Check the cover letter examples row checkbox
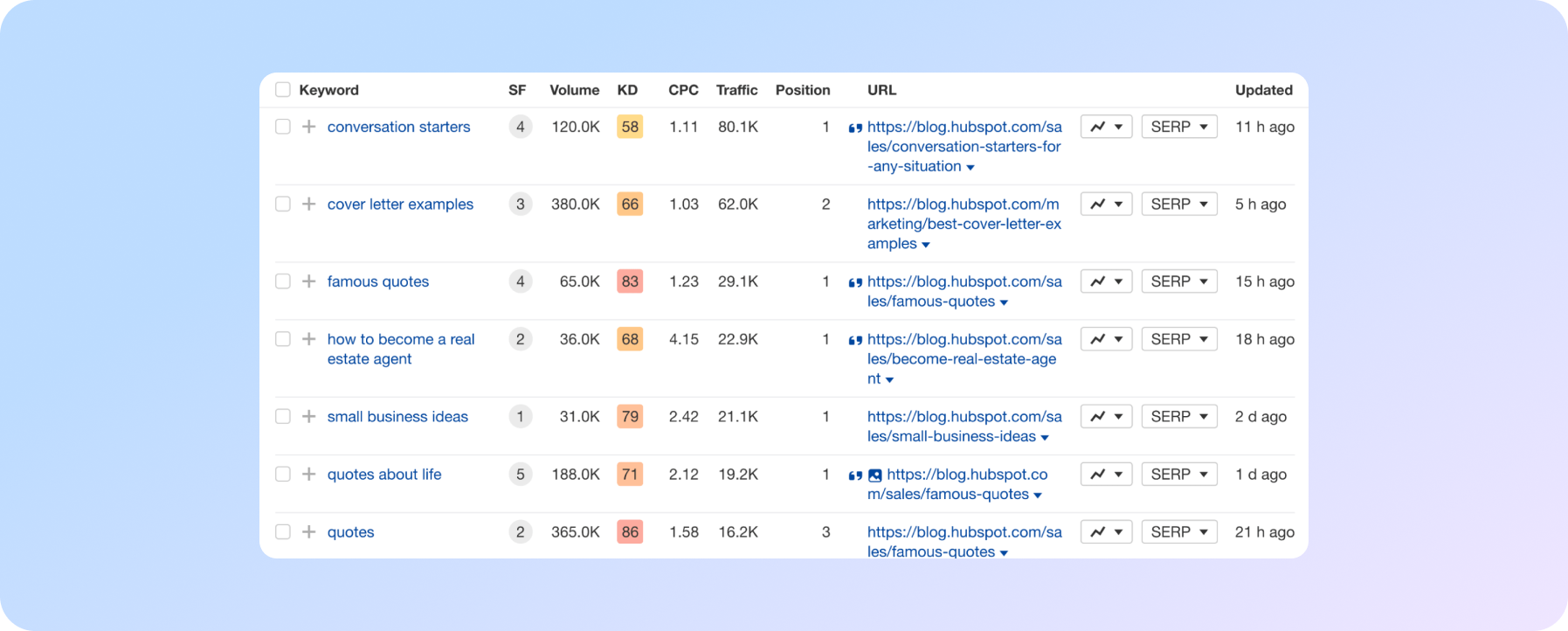The height and width of the screenshot is (631, 1568). [x=282, y=204]
